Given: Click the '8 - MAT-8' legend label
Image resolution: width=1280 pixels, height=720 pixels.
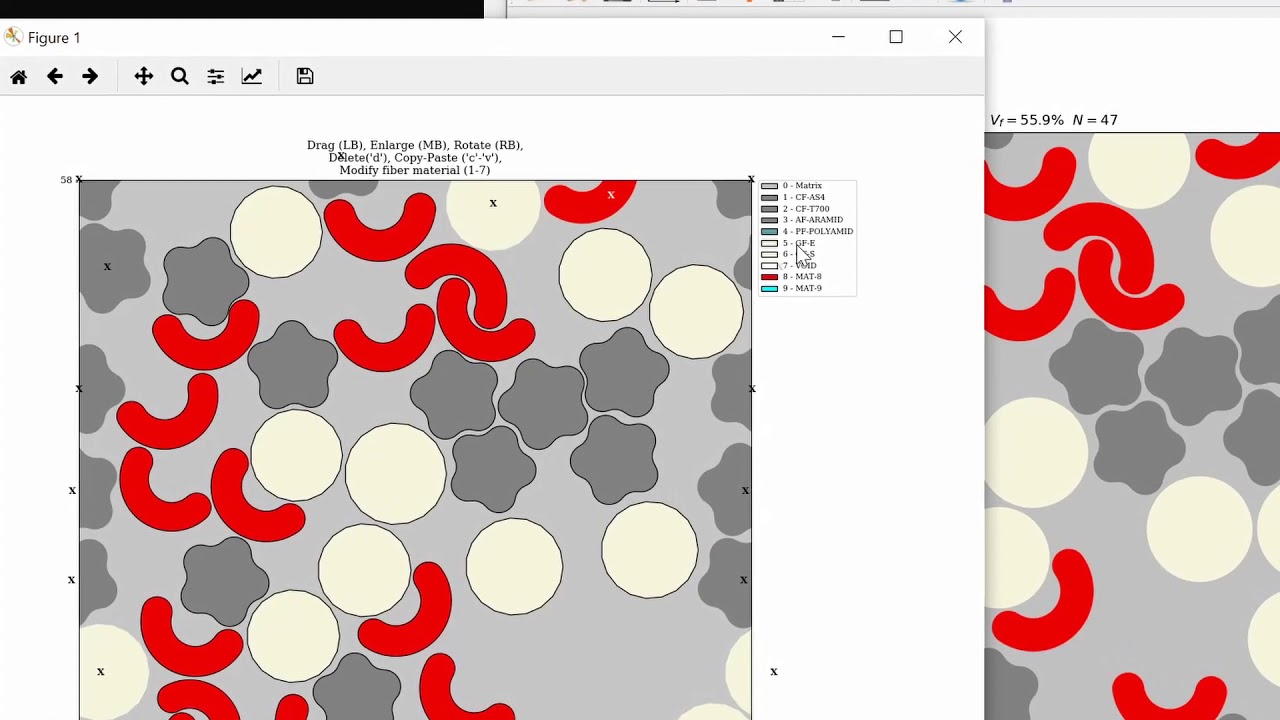Looking at the screenshot, I should [802, 277].
